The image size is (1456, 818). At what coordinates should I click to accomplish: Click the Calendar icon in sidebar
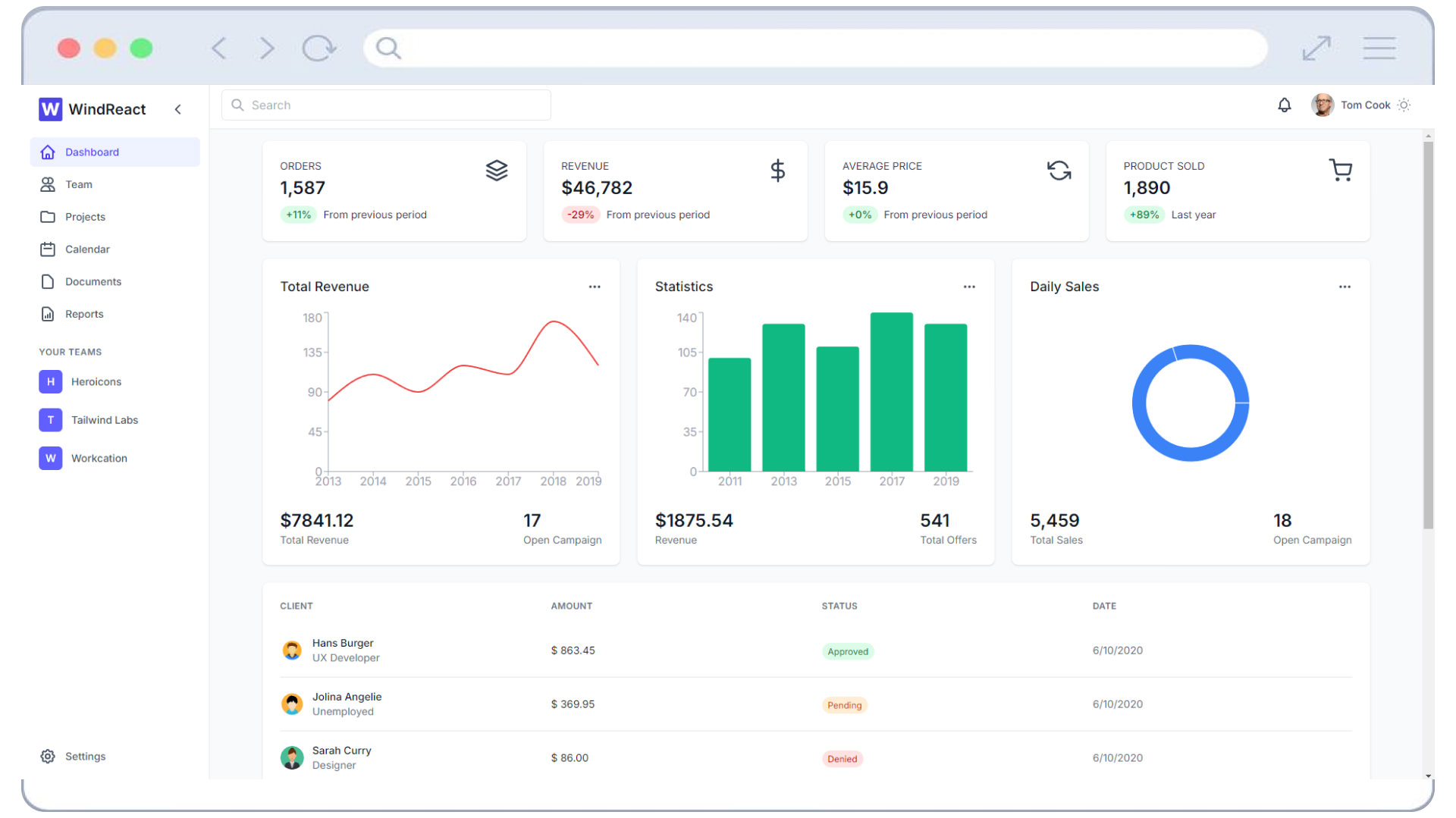pyautogui.click(x=48, y=249)
